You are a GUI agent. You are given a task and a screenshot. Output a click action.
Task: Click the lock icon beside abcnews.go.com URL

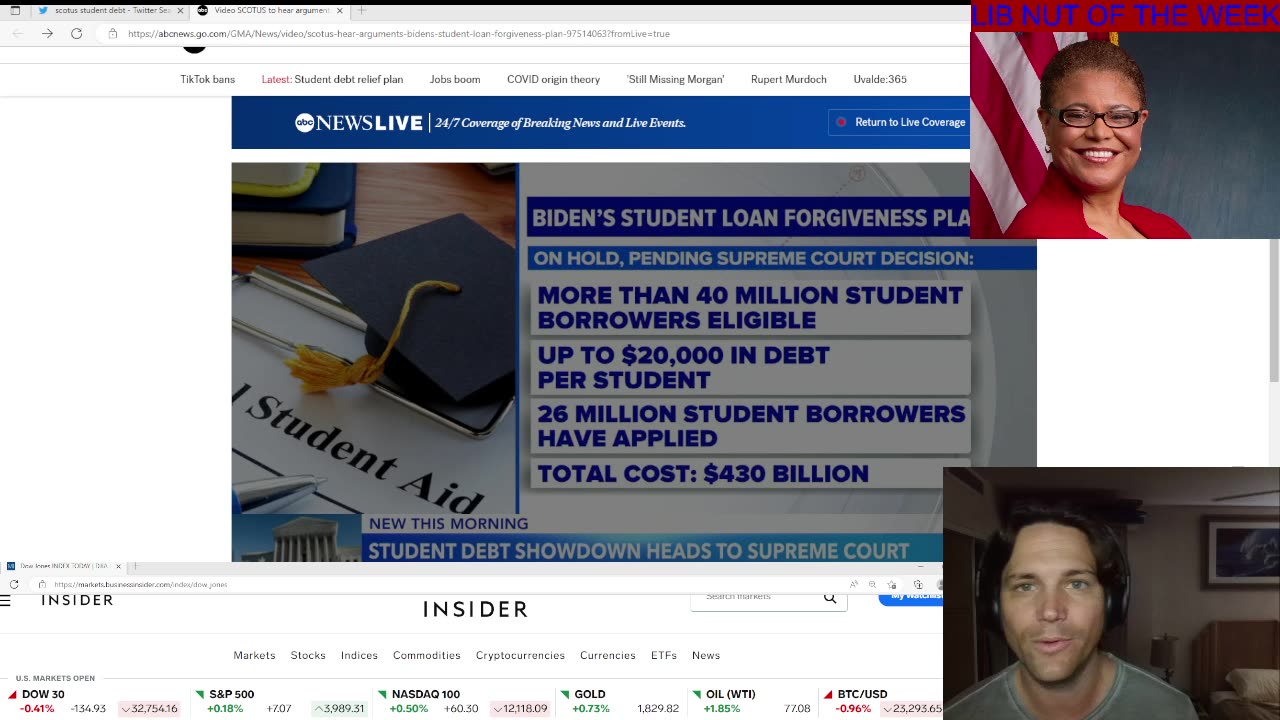(113, 33)
